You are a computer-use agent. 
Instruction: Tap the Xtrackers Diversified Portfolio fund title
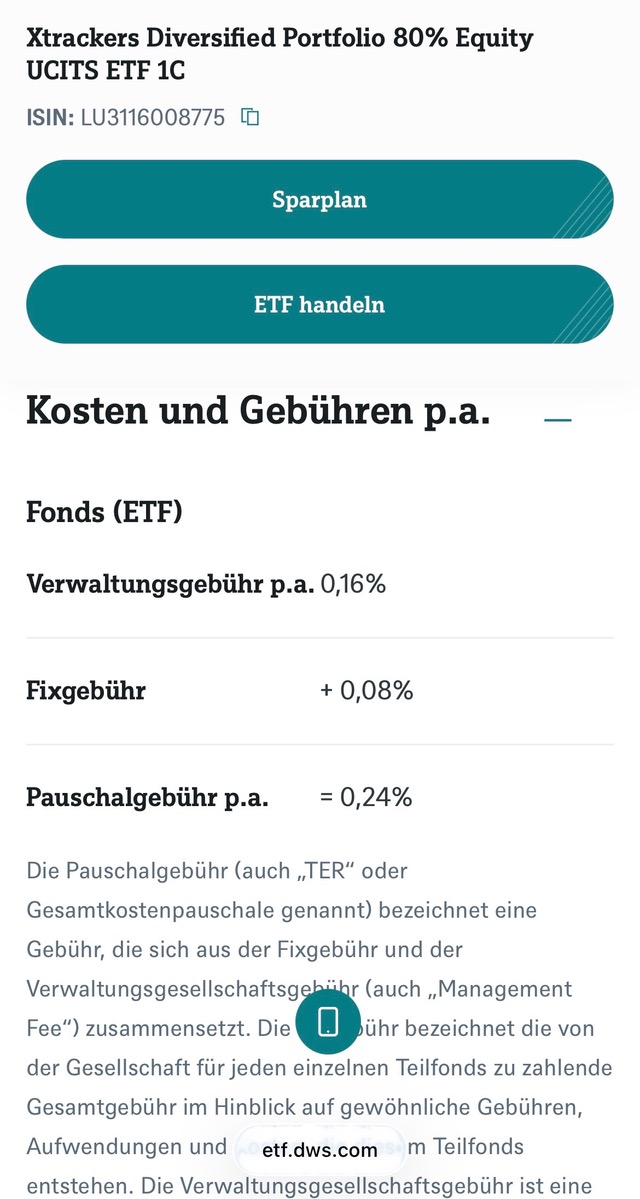click(x=280, y=54)
